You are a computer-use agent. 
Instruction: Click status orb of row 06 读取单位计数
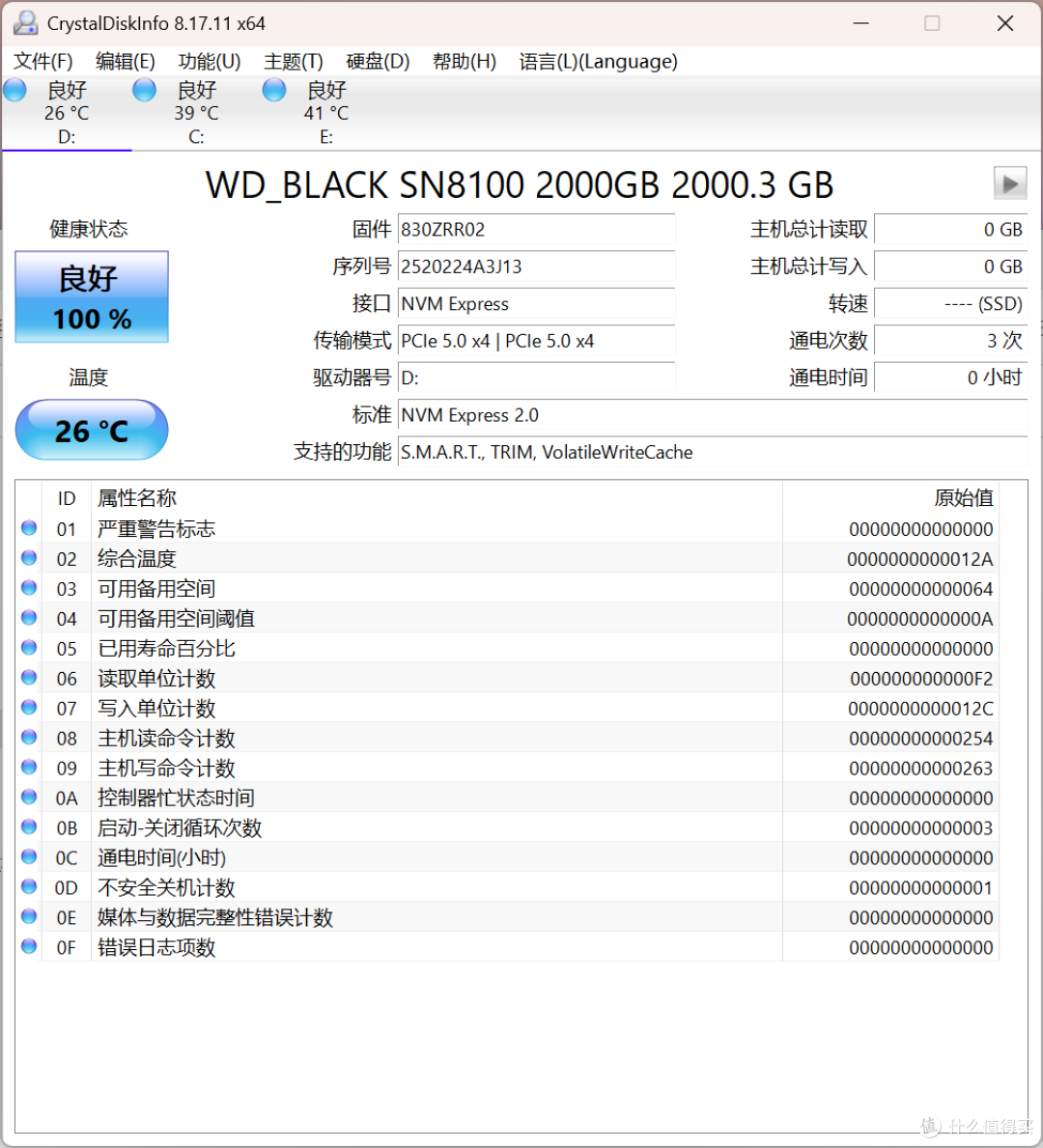29,677
